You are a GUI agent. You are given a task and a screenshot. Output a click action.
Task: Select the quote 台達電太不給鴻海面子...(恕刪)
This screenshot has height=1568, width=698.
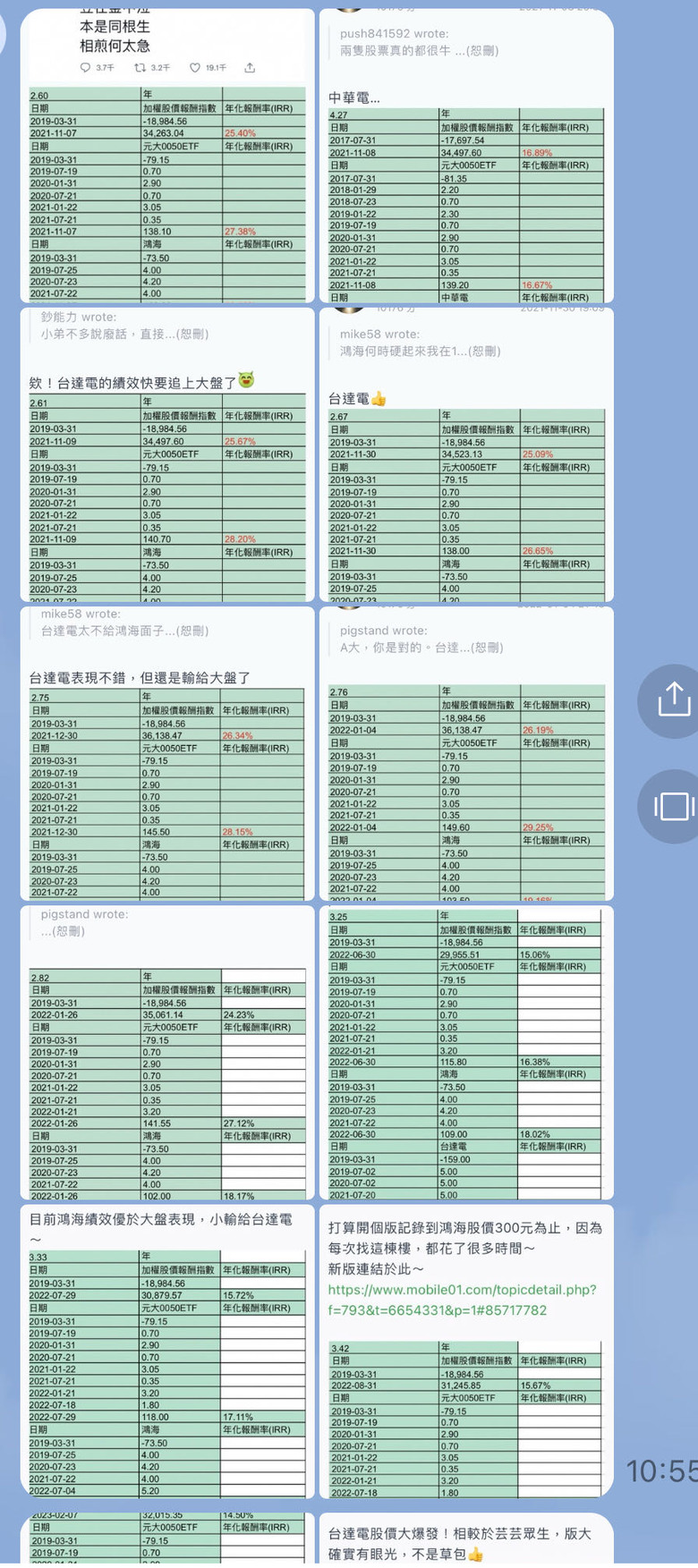[x=124, y=631]
